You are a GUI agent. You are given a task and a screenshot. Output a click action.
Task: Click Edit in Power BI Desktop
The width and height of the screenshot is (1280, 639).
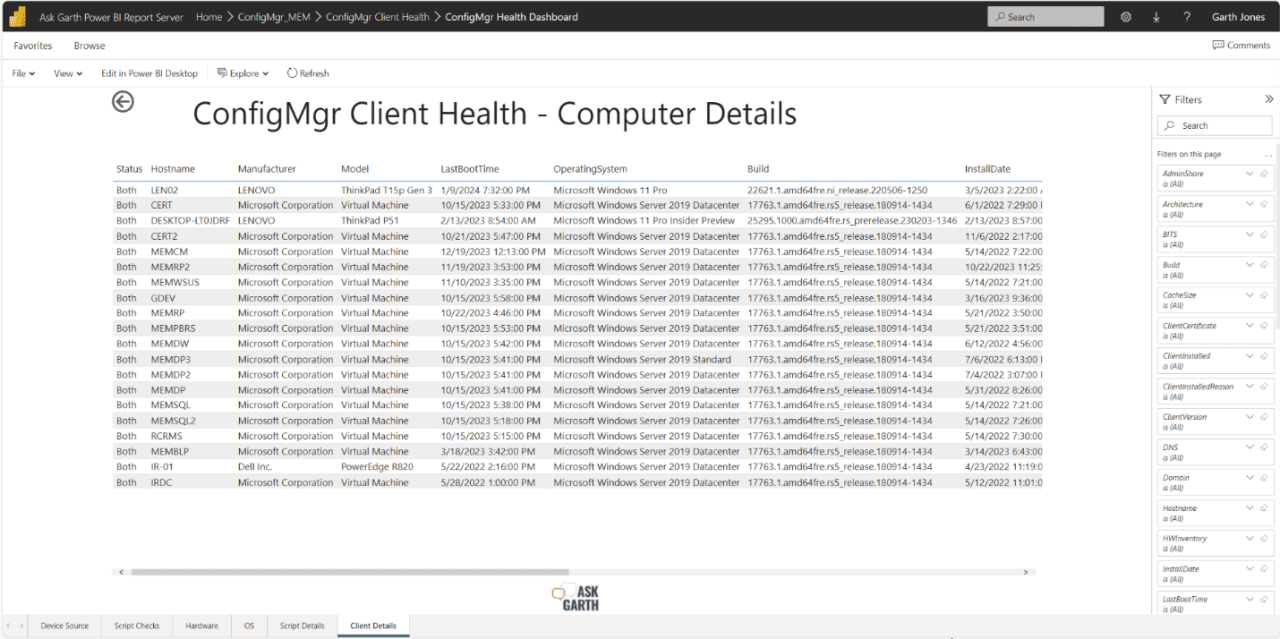(x=150, y=73)
